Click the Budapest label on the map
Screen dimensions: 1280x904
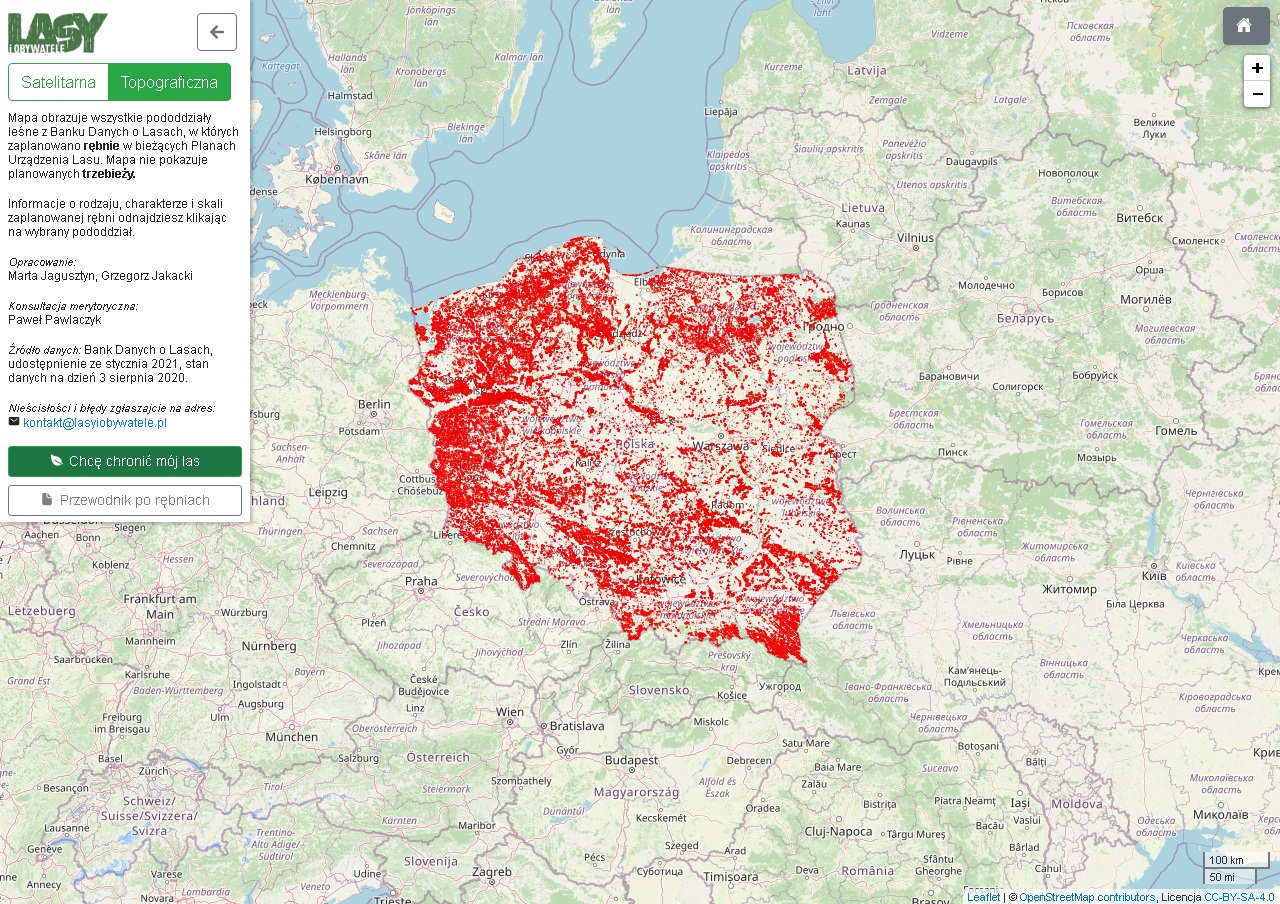629,759
